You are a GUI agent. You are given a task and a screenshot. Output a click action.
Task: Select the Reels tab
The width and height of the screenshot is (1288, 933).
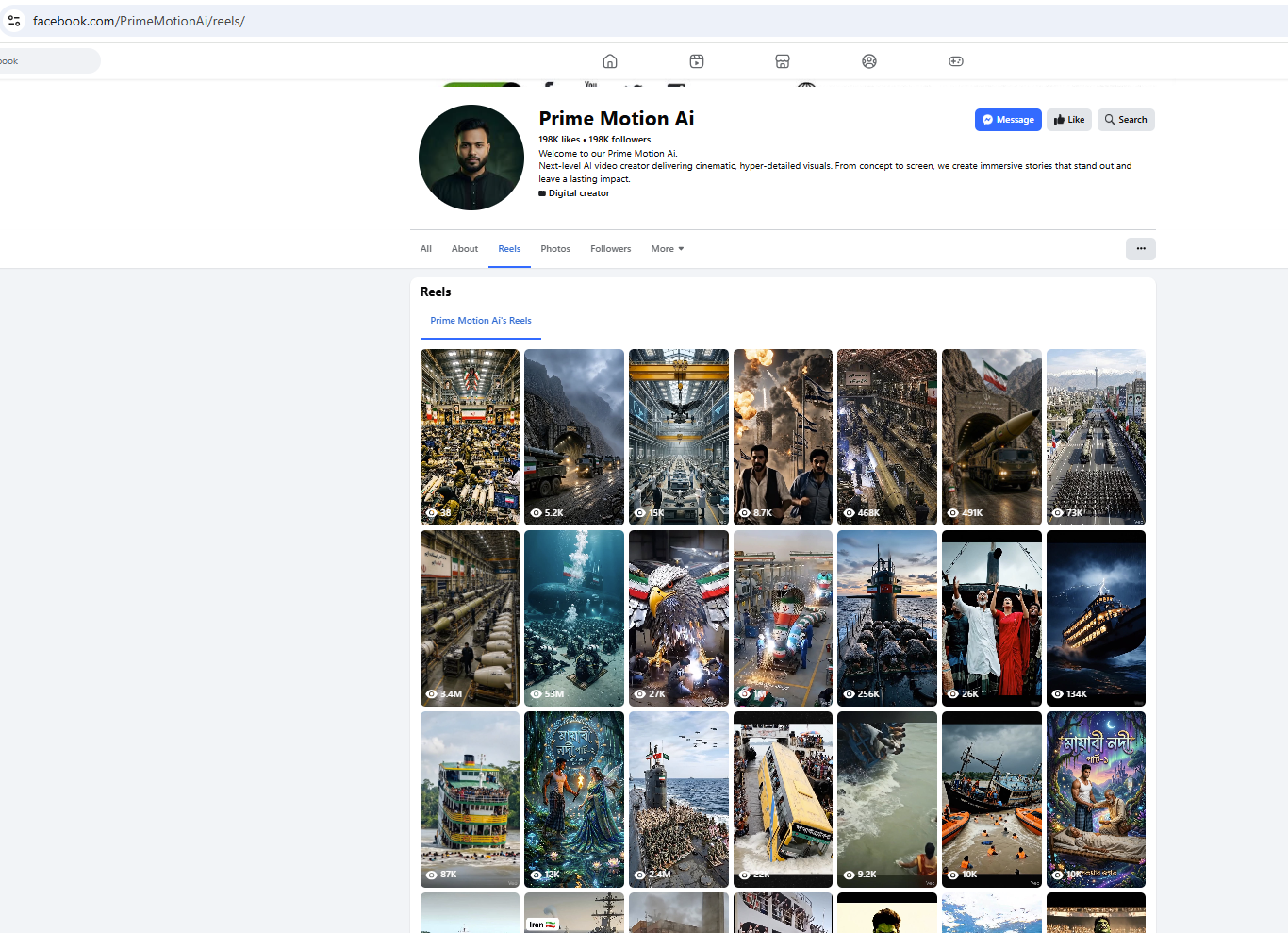coord(509,249)
